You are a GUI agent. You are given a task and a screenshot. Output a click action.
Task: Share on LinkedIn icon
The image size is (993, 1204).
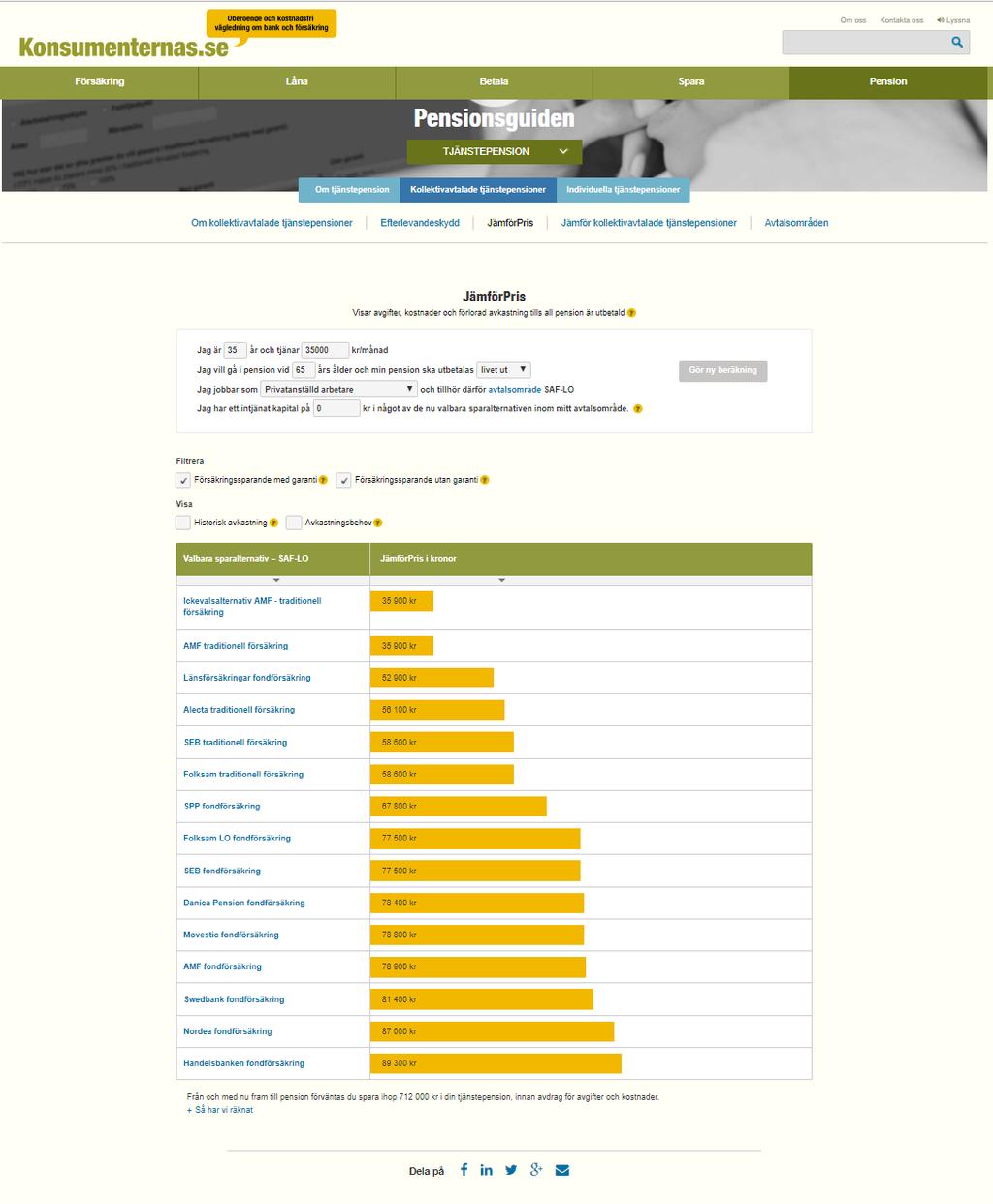[486, 1170]
